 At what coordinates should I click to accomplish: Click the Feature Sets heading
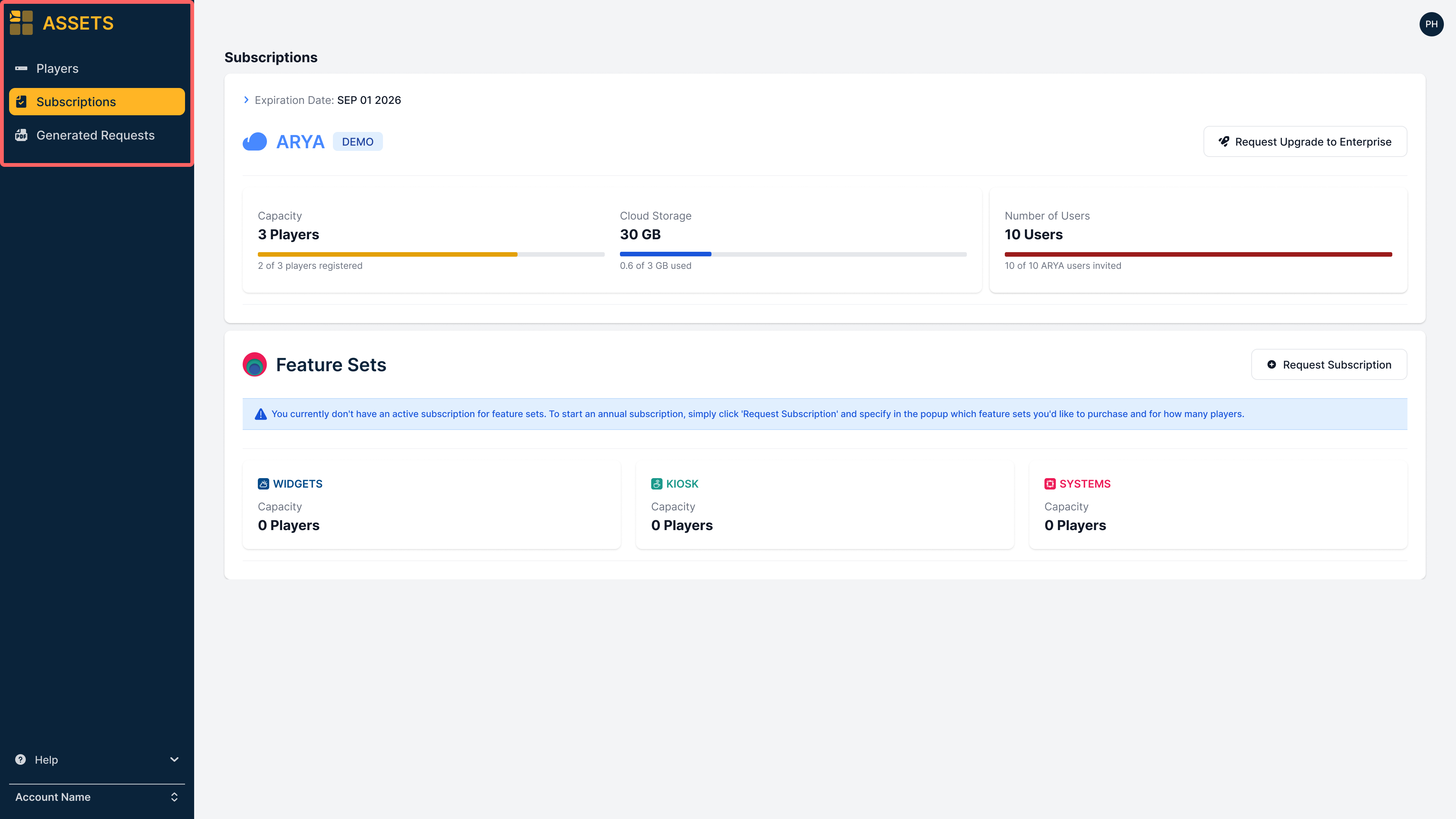pos(331,364)
